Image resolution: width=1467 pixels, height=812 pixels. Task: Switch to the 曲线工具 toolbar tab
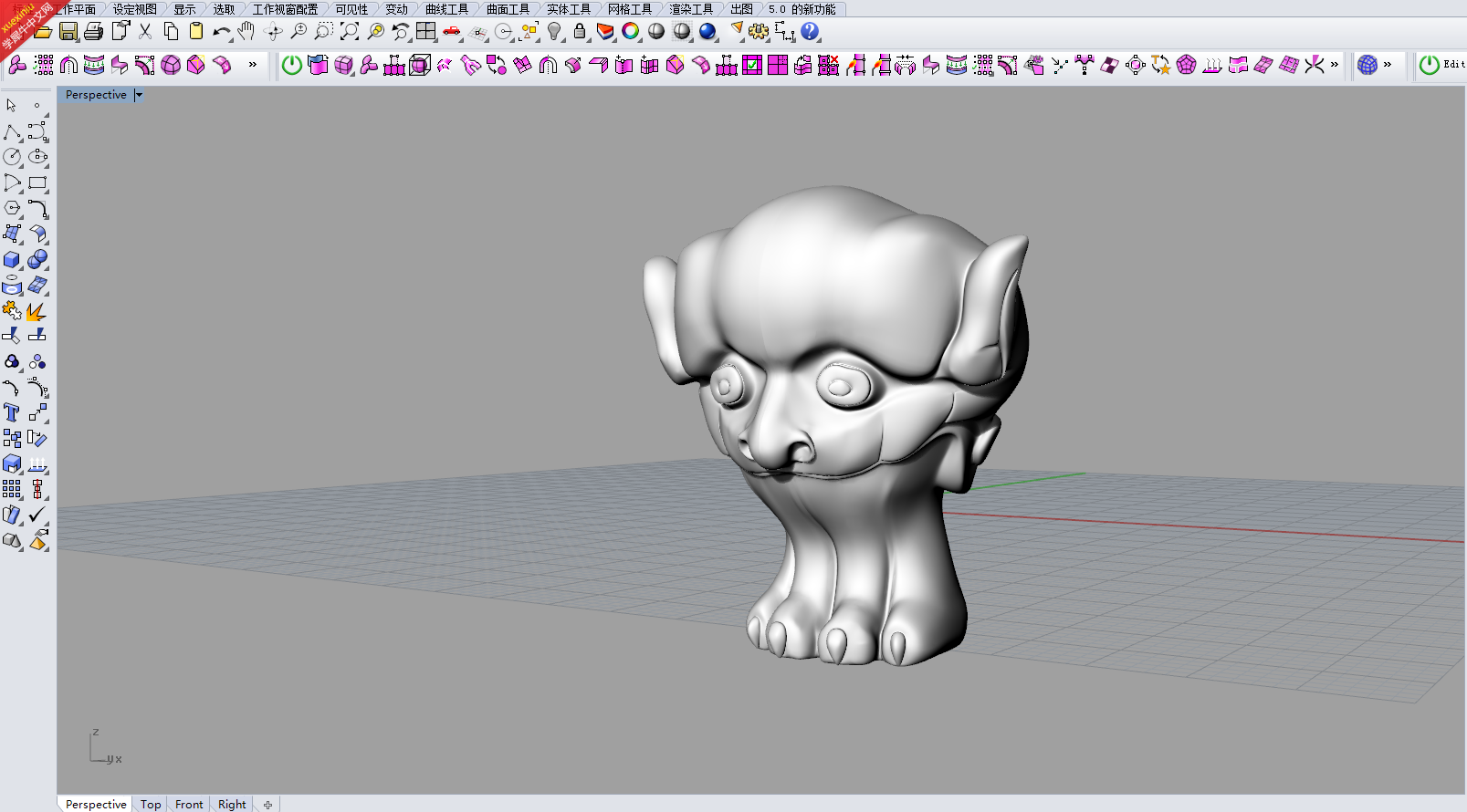click(447, 9)
